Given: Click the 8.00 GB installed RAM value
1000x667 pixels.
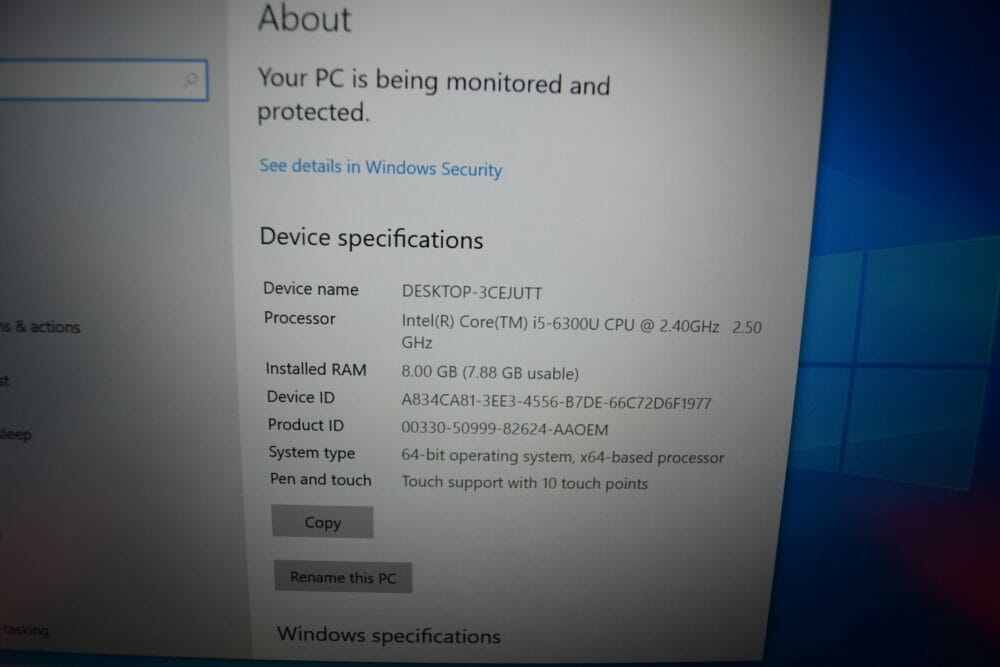Looking at the screenshot, I should tap(490, 372).
